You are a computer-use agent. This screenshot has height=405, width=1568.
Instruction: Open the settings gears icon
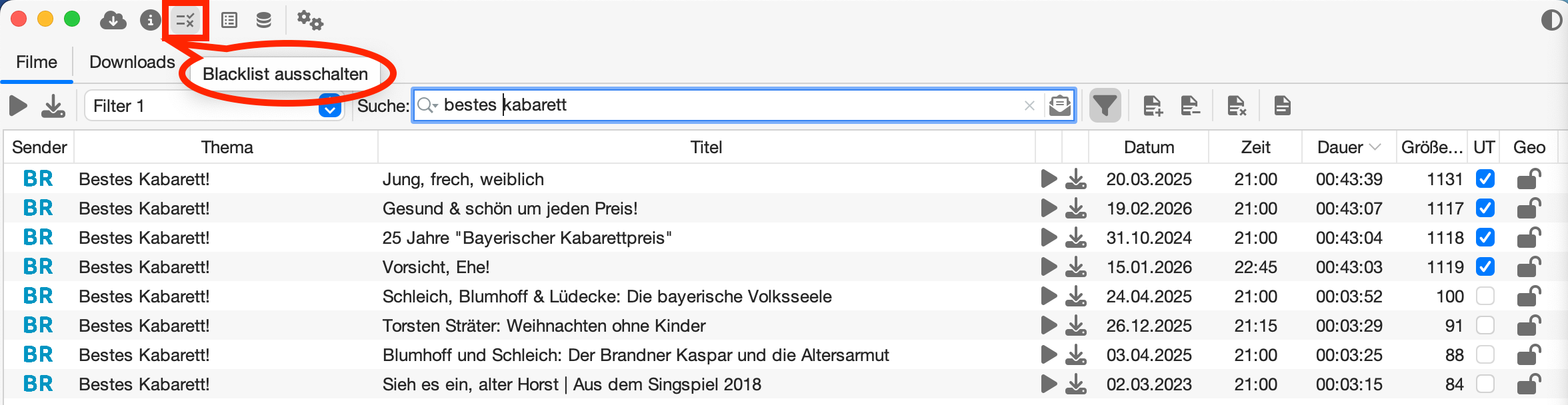pyautogui.click(x=310, y=21)
